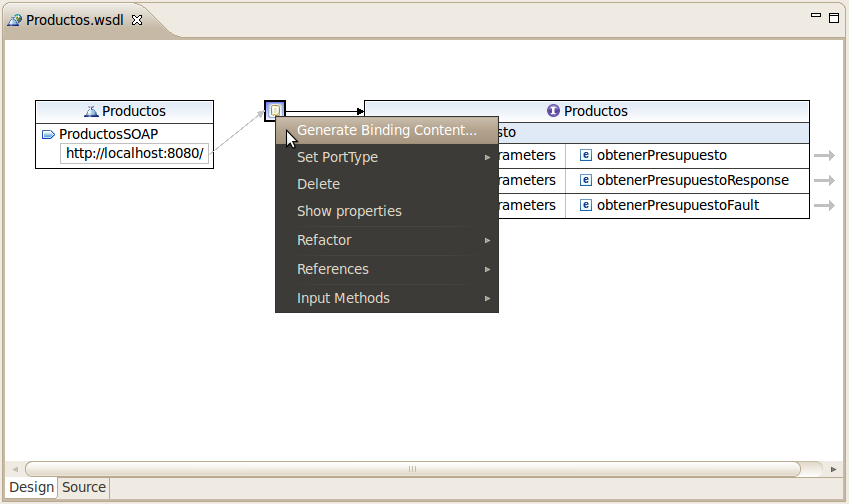Screen dimensions: 849x504
Task: Select the binding icon between service and port type
Action: click(275, 111)
